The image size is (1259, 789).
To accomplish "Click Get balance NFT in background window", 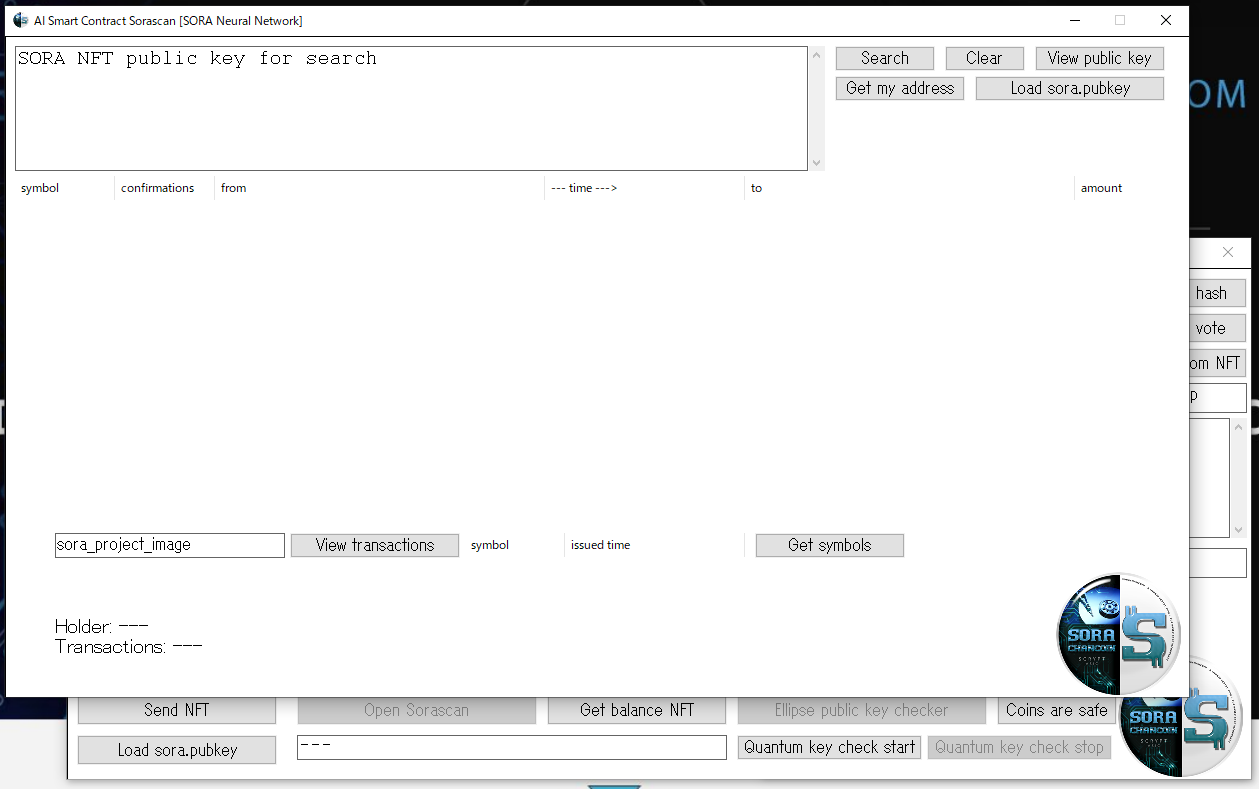I will (637, 710).
